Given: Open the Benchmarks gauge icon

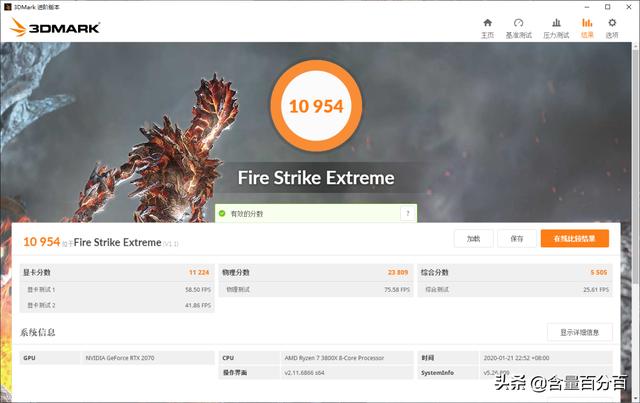Looking at the screenshot, I should click(518, 23).
